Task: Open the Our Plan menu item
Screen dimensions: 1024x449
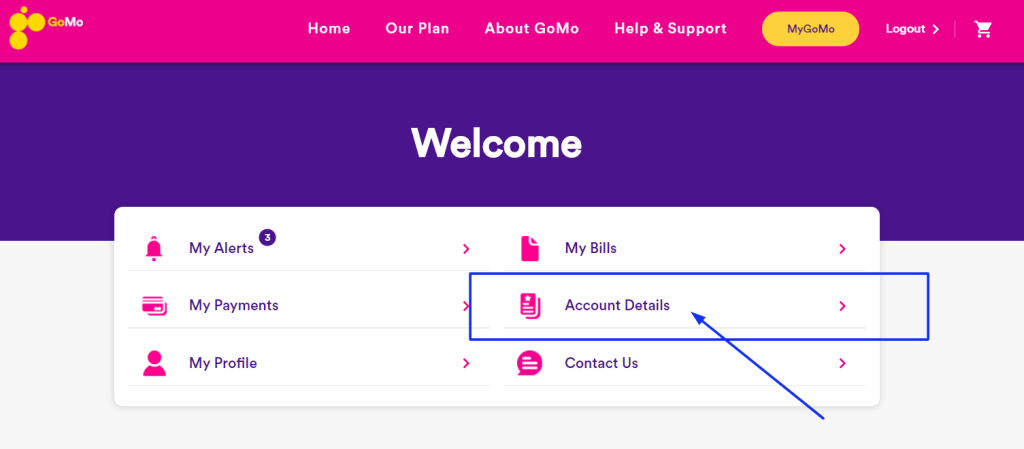Action: [417, 29]
